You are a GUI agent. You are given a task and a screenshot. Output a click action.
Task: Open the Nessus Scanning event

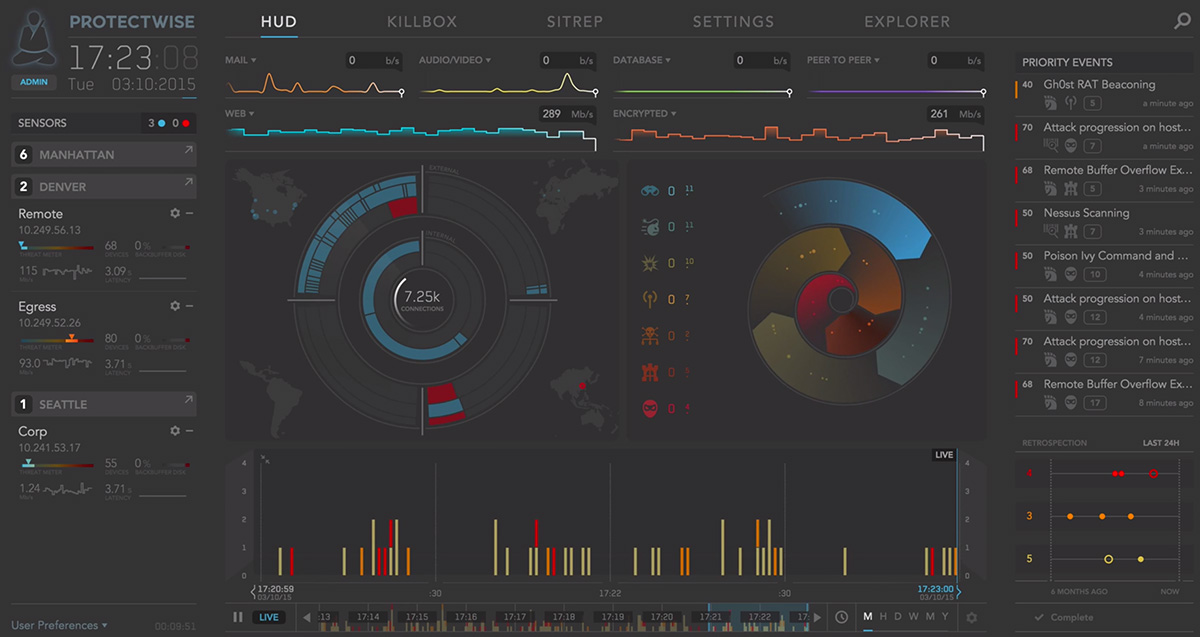(1086, 213)
